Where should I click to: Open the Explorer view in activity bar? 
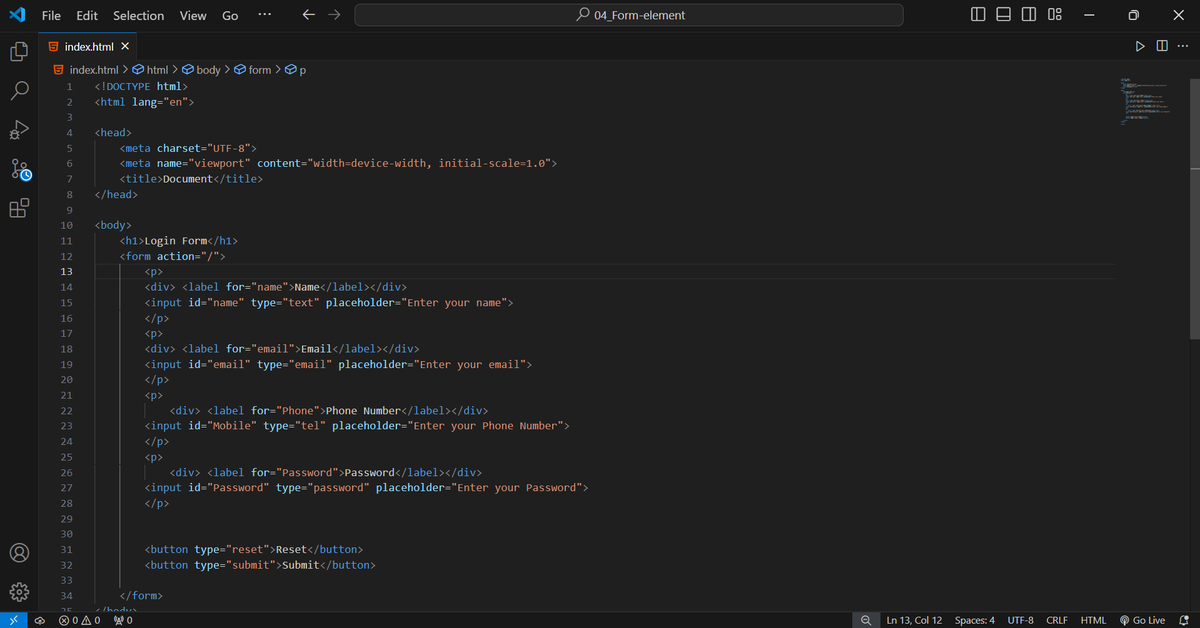(19, 51)
